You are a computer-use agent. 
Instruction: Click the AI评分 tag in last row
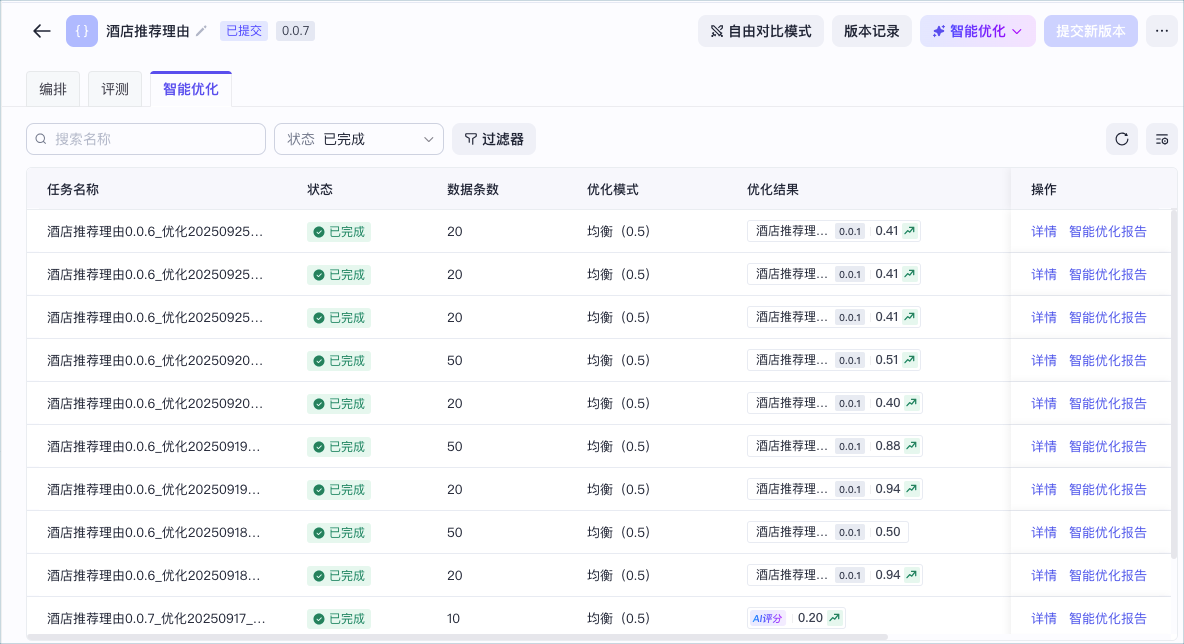[x=767, y=618]
